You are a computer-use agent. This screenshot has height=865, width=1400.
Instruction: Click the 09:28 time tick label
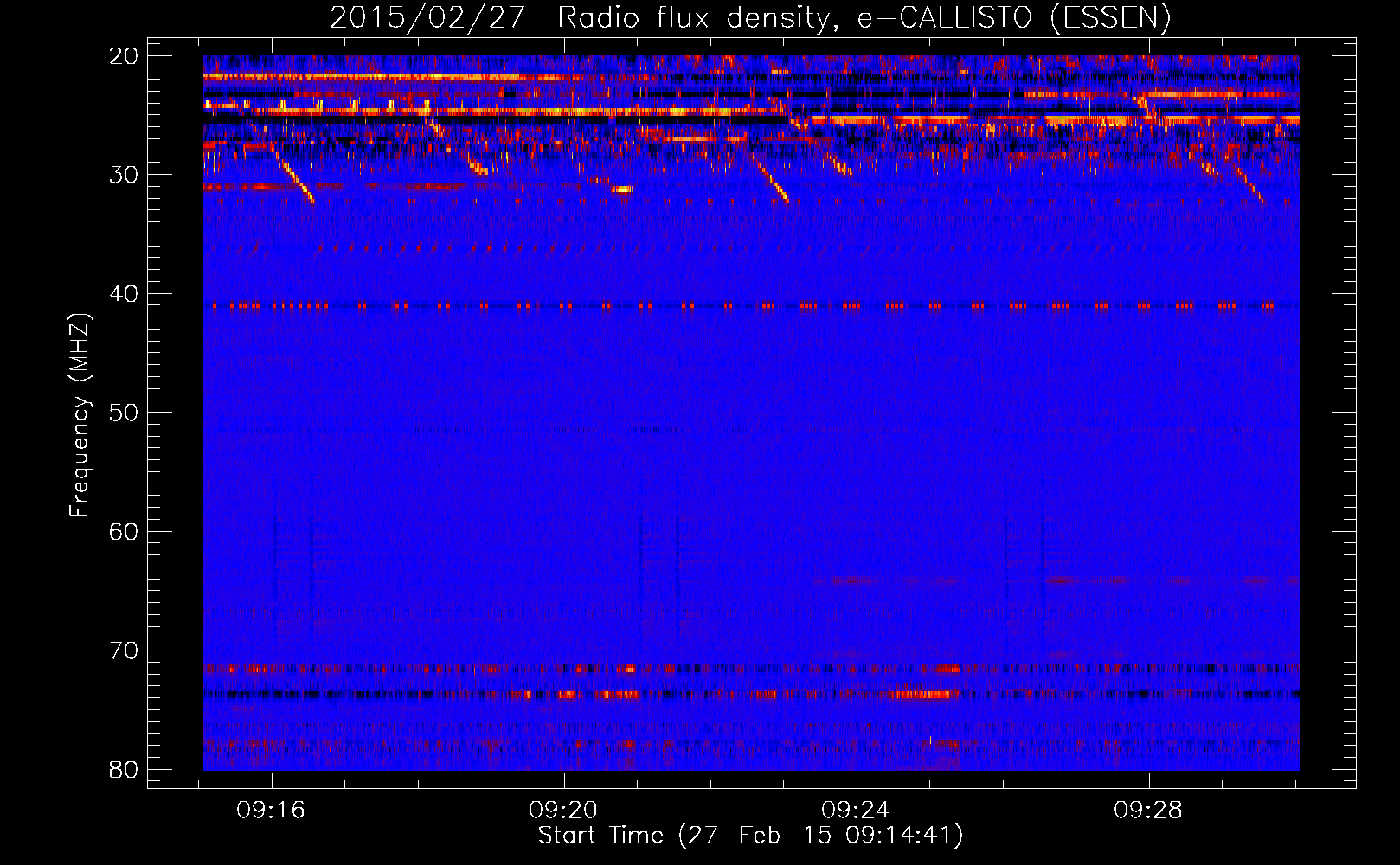click(1148, 811)
